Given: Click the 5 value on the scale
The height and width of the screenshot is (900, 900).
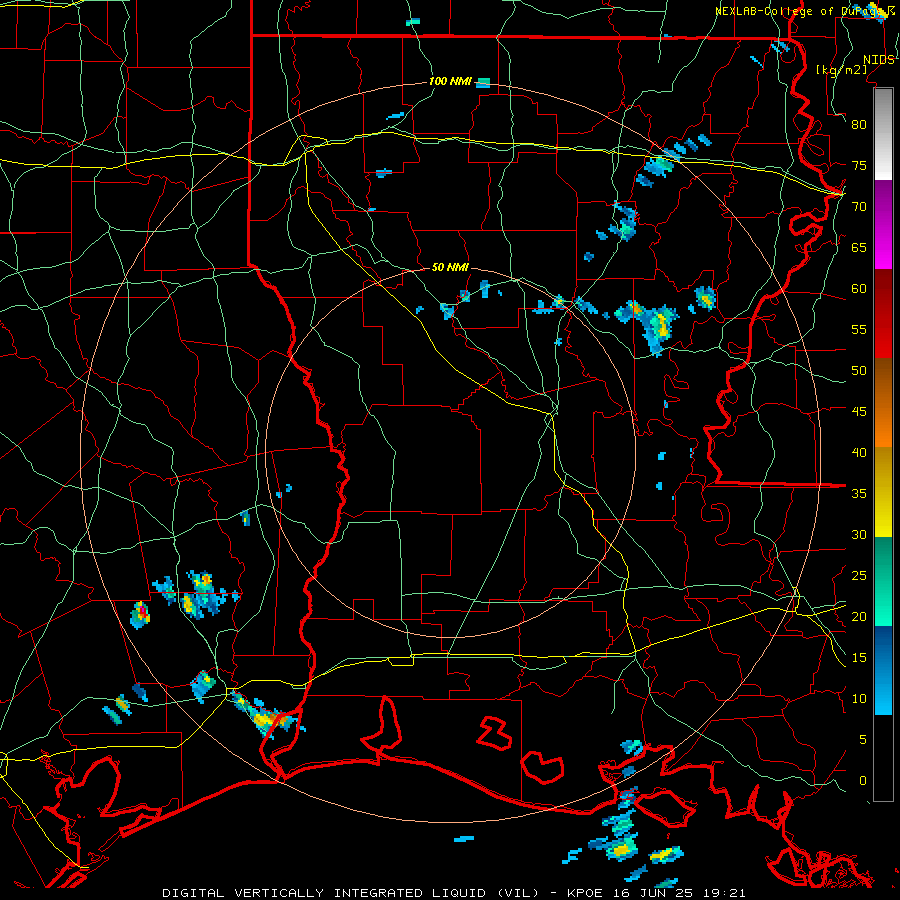Looking at the screenshot, I should [x=863, y=740].
